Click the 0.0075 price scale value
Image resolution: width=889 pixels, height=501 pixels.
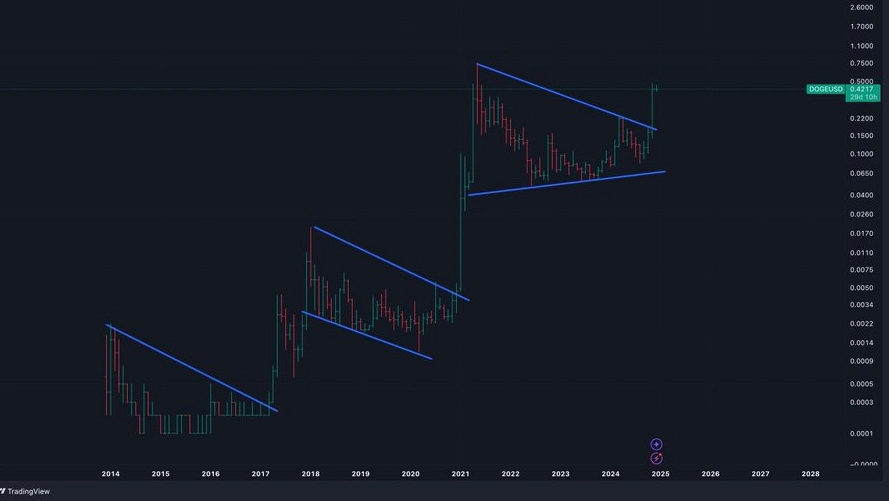pos(862,270)
